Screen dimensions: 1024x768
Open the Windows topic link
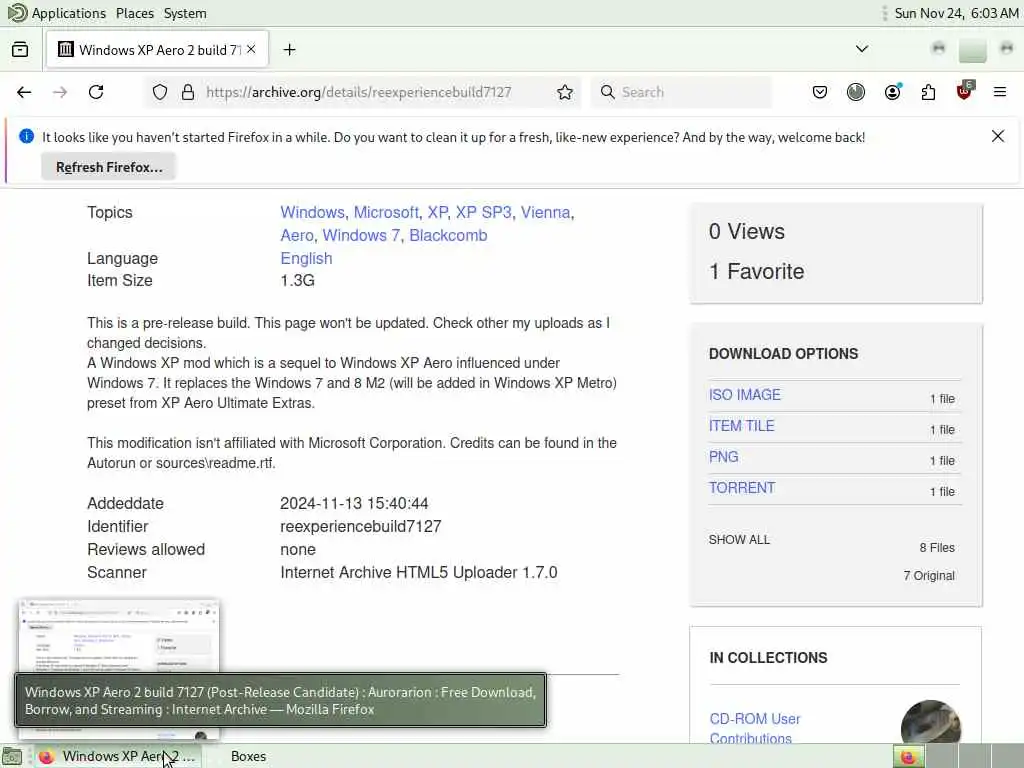[x=312, y=212]
